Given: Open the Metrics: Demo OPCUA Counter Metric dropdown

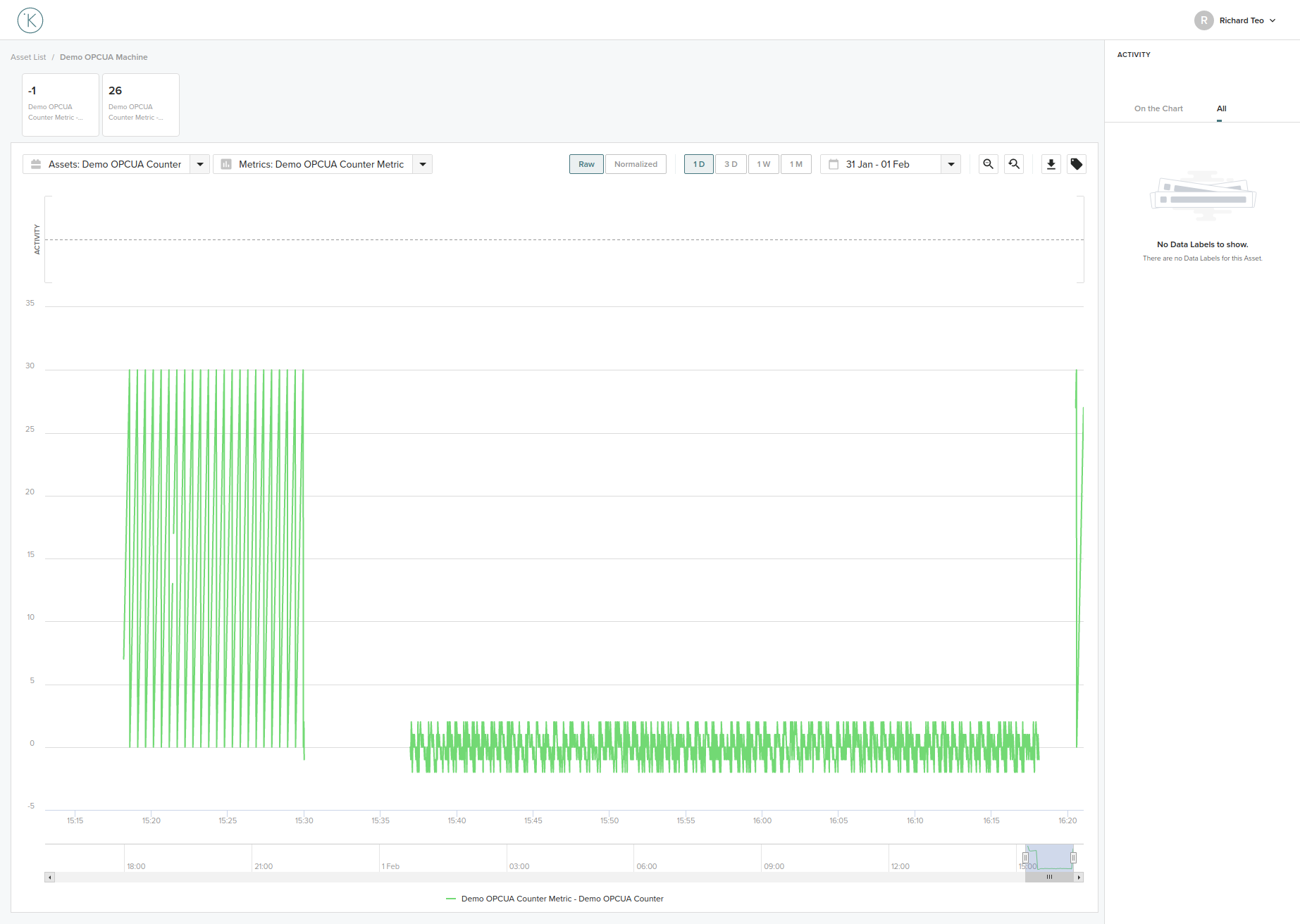Looking at the screenshot, I should click(x=422, y=163).
